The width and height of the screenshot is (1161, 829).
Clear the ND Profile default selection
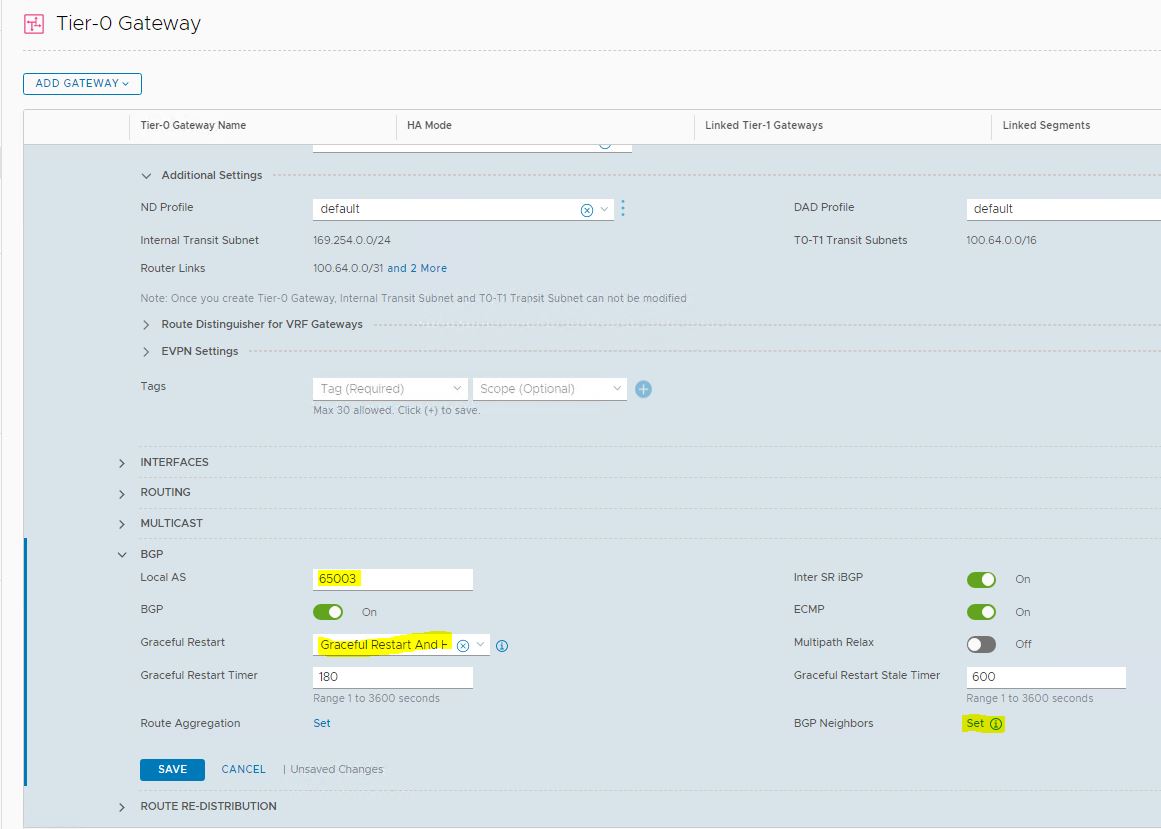pyautogui.click(x=587, y=210)
